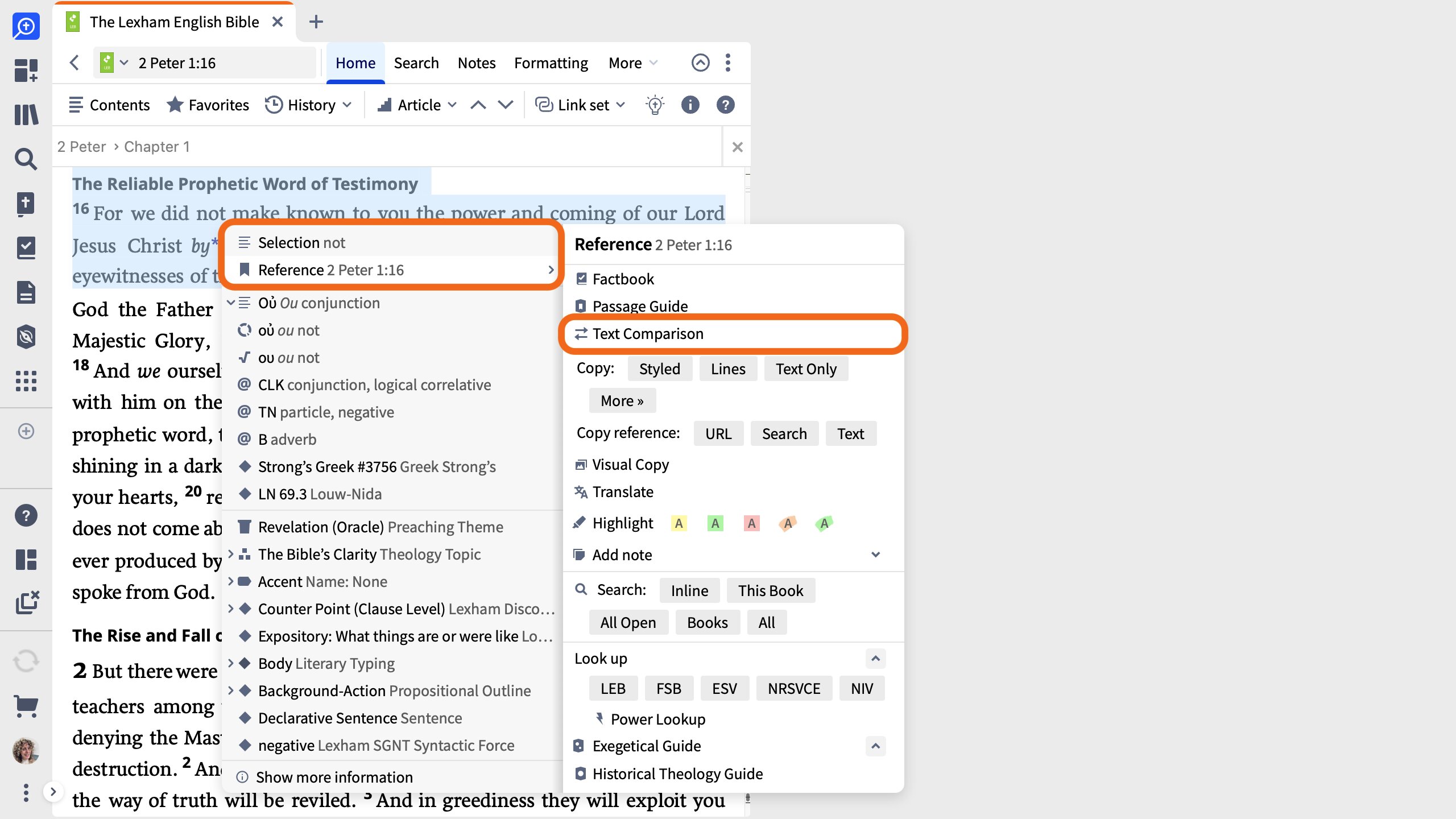
Task: Open the Search magnifier in sidebar
Action: [26, 159]
